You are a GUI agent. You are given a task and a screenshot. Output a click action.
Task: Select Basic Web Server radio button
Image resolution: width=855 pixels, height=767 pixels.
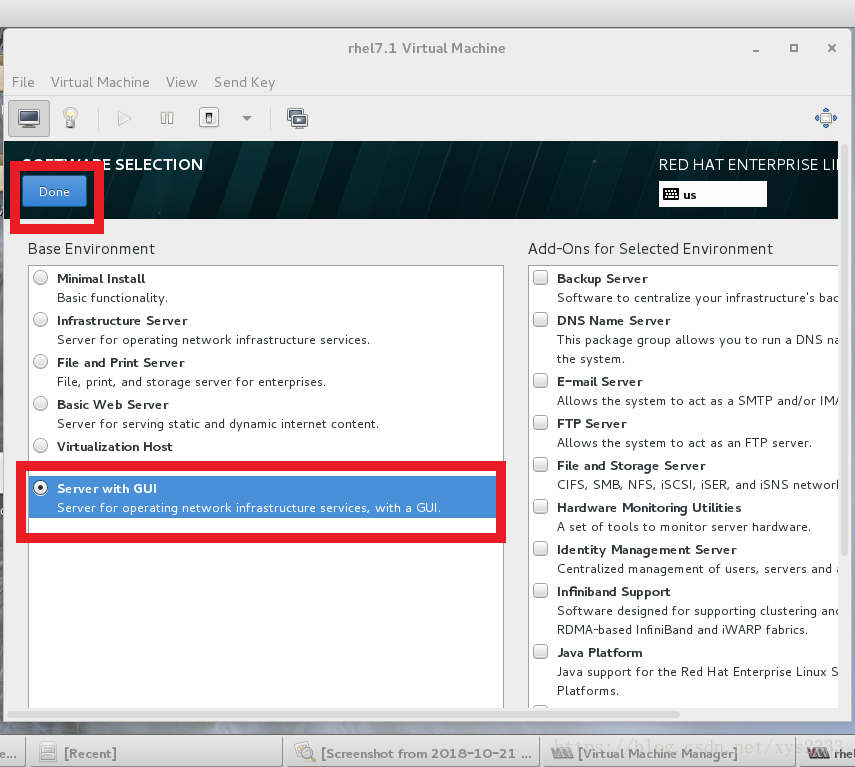[x=40, y=404]
